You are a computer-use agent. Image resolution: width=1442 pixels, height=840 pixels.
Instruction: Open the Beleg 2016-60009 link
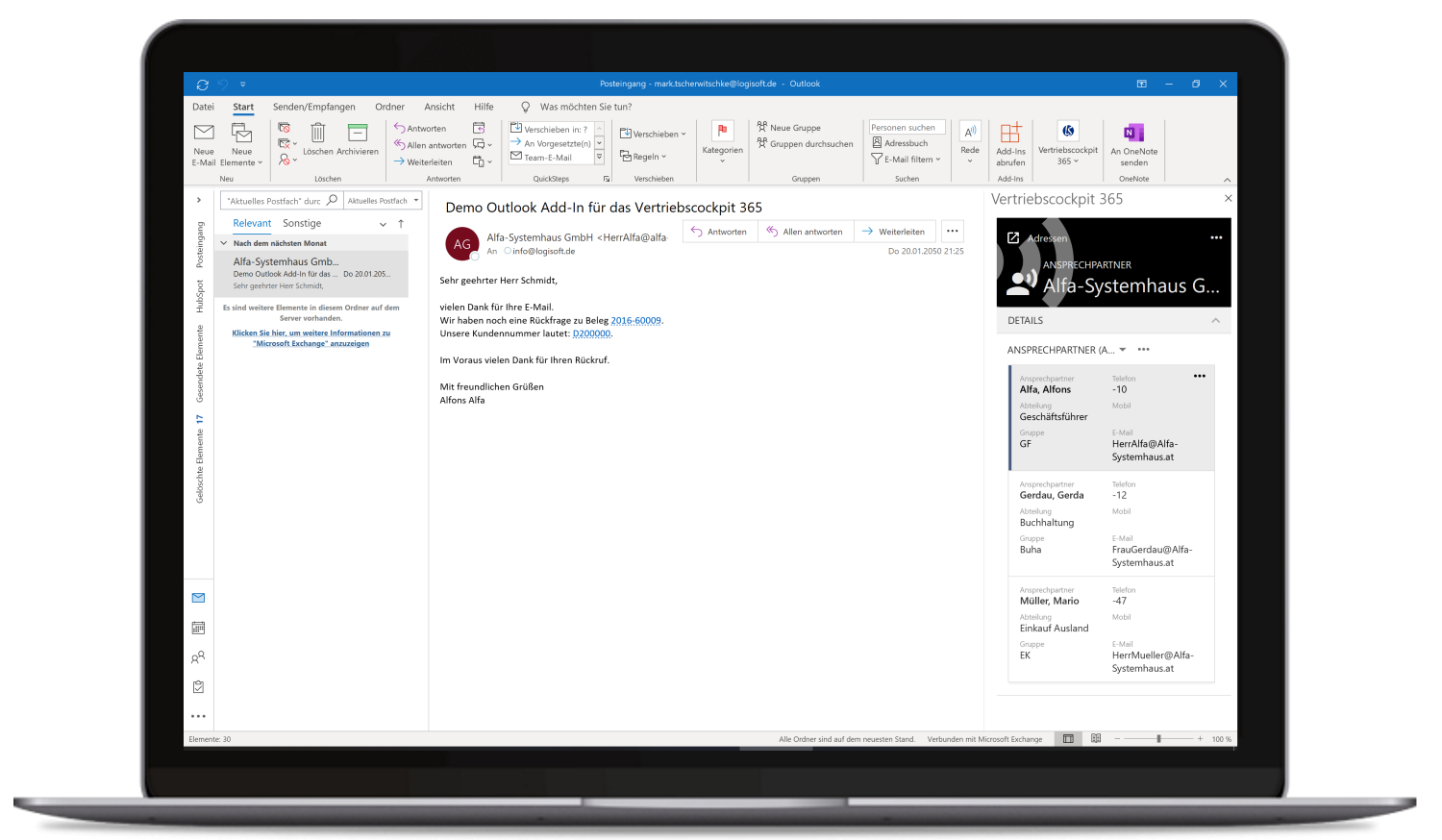636,321
